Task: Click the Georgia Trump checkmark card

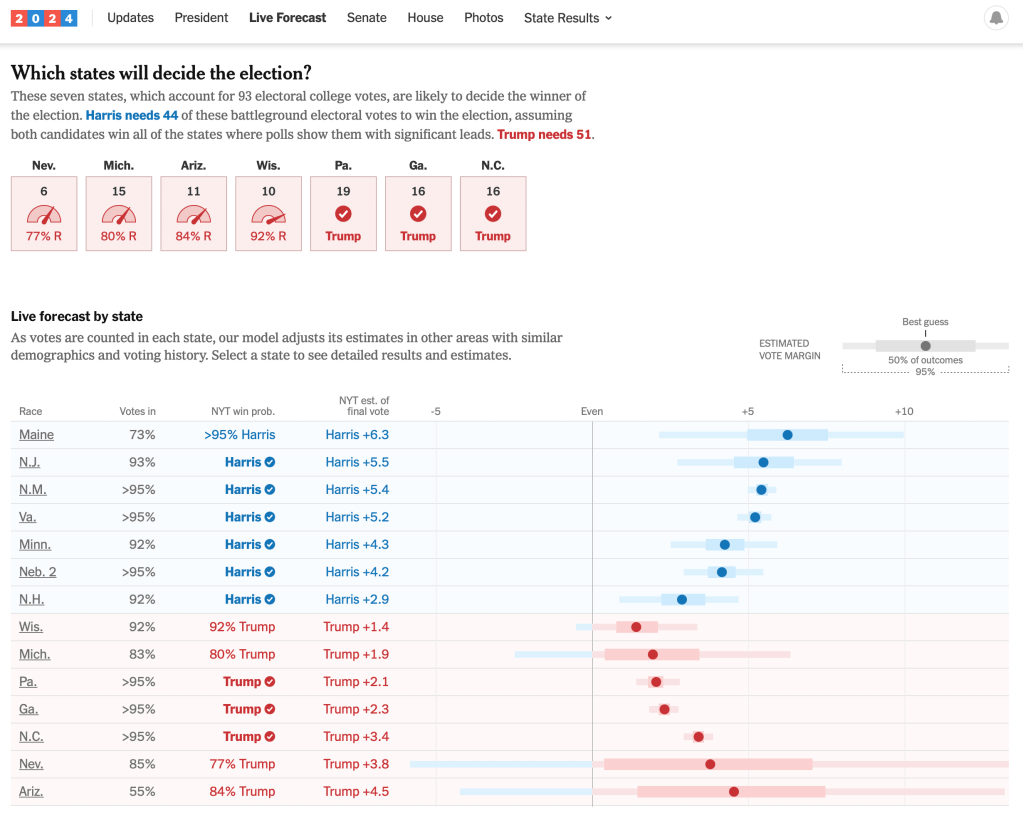Action: (x=418, y=214)
